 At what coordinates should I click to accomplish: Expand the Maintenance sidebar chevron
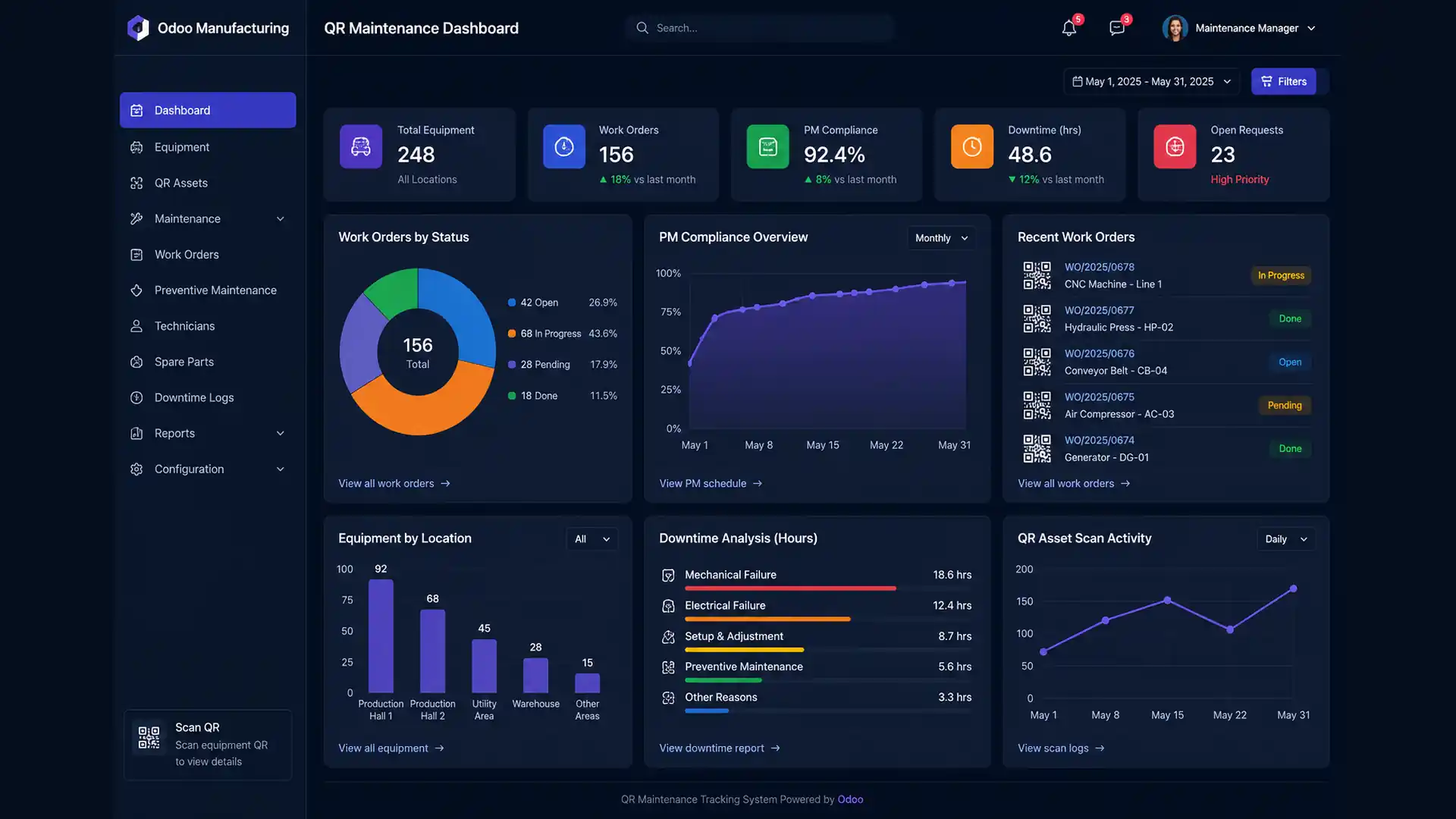coord(281,218)
